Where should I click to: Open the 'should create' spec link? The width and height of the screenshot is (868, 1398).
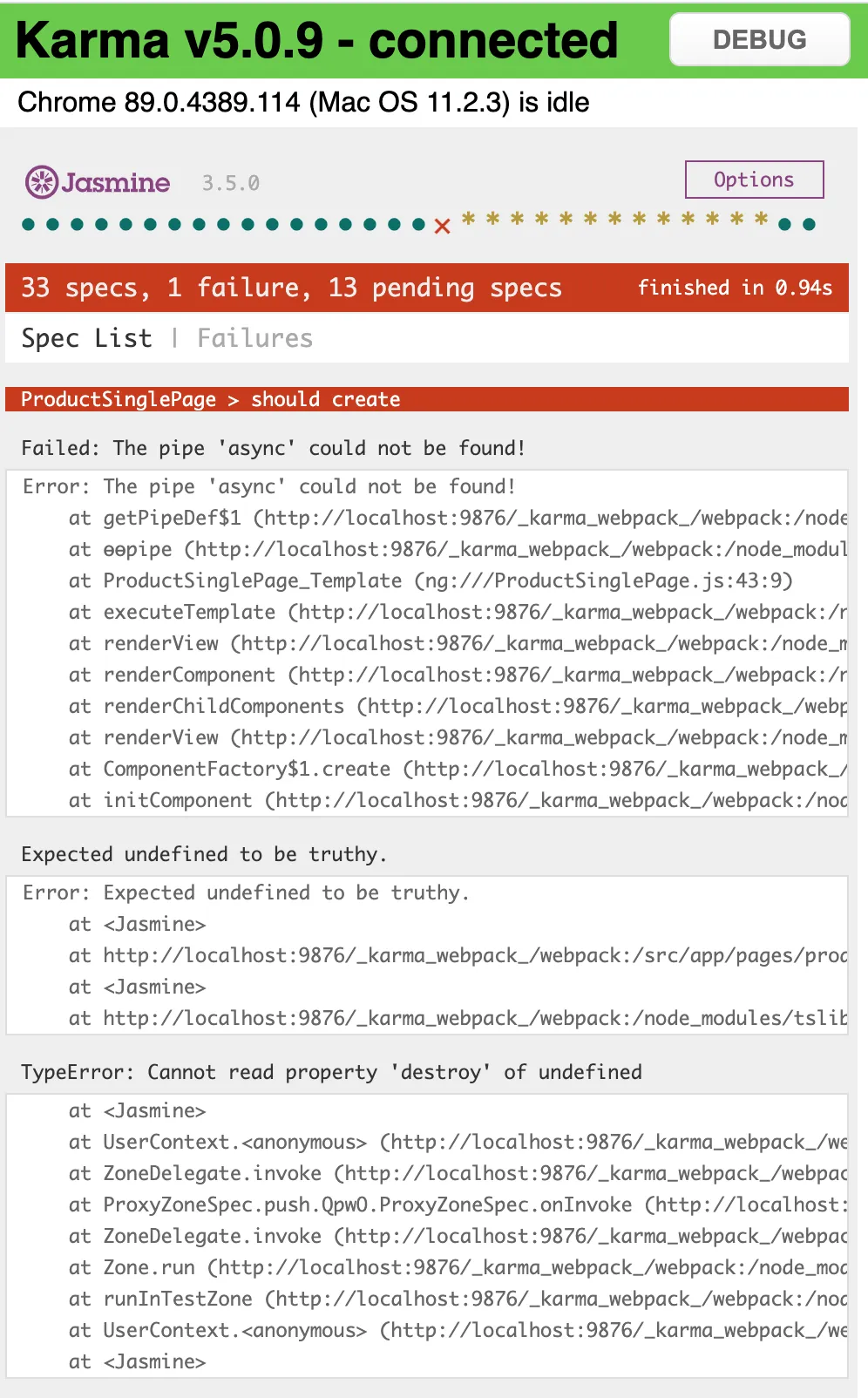[325, 399]
